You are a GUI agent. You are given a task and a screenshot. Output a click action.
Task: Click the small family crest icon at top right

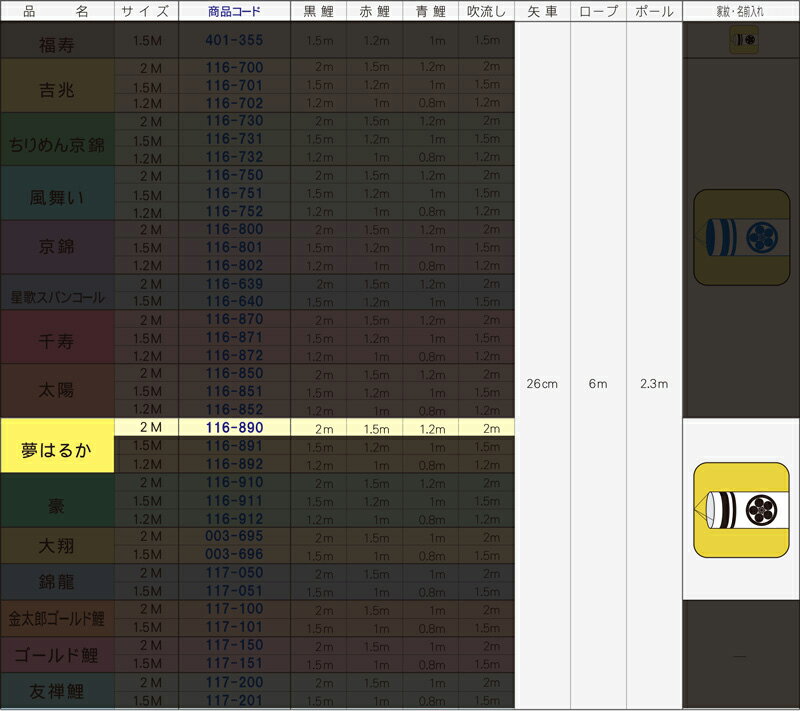(x=743, y=40)
